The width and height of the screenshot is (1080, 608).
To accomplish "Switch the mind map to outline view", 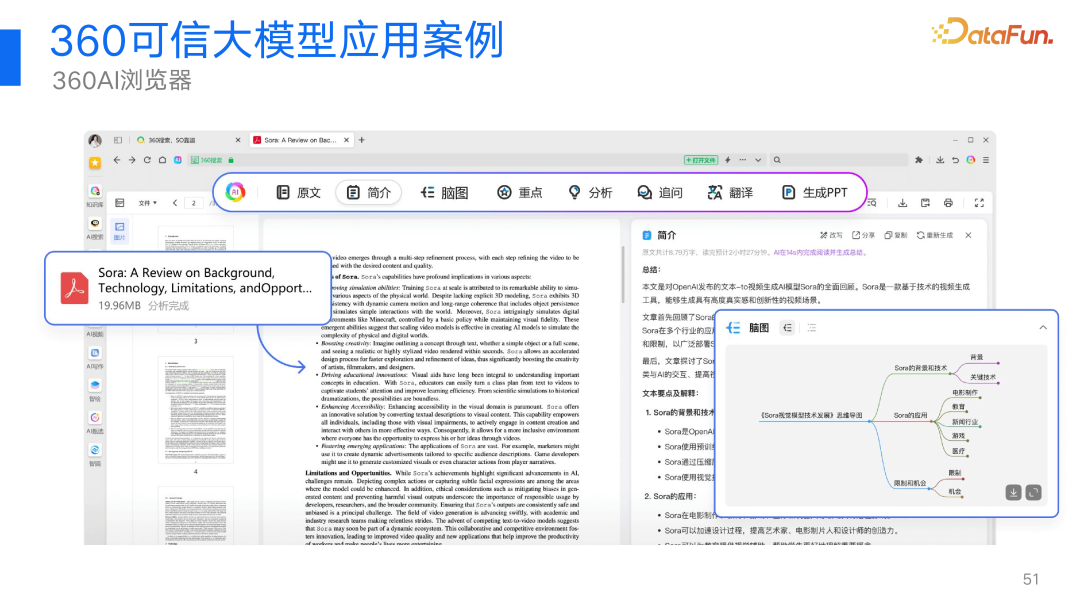I will click(x=812, y=327).
